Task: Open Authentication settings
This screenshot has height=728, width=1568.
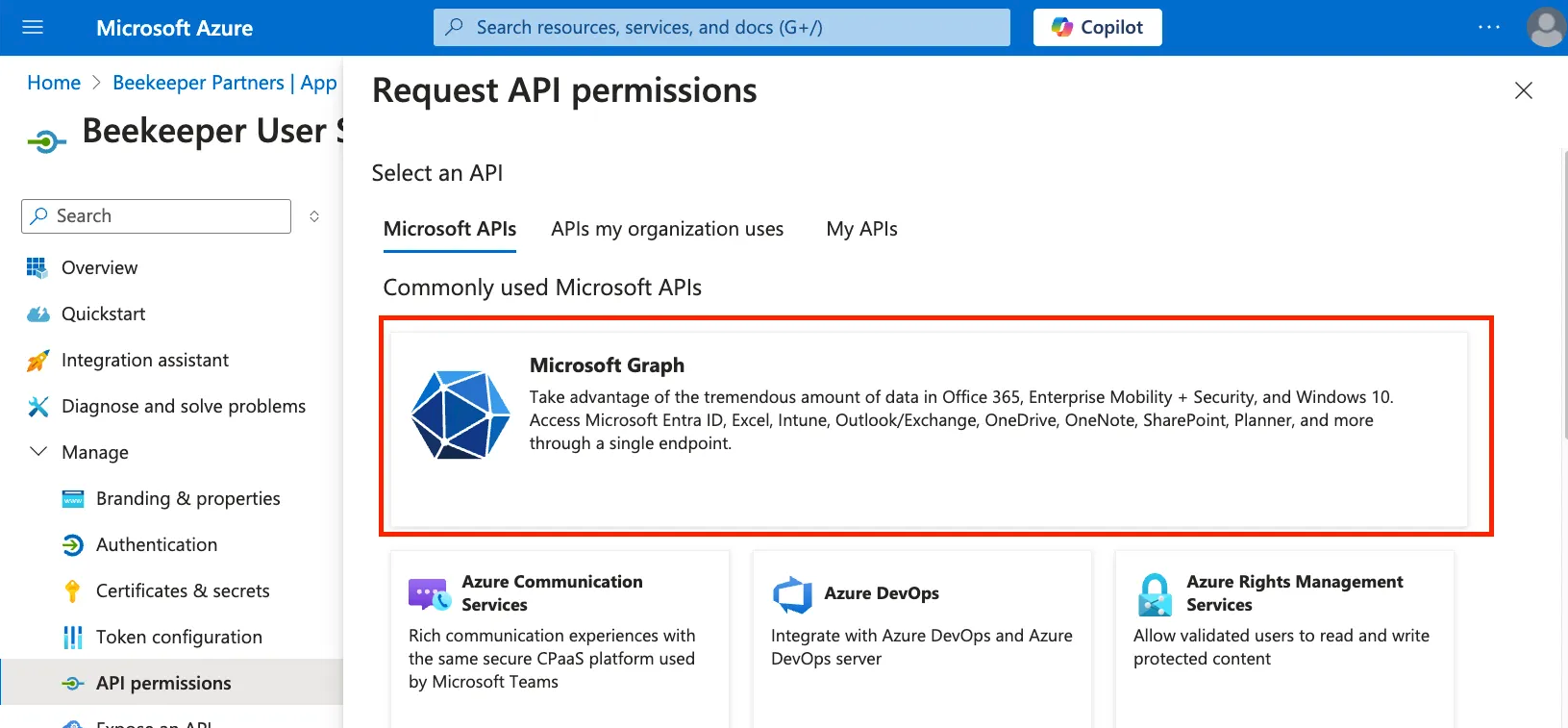Action: (x=157, y=545)
